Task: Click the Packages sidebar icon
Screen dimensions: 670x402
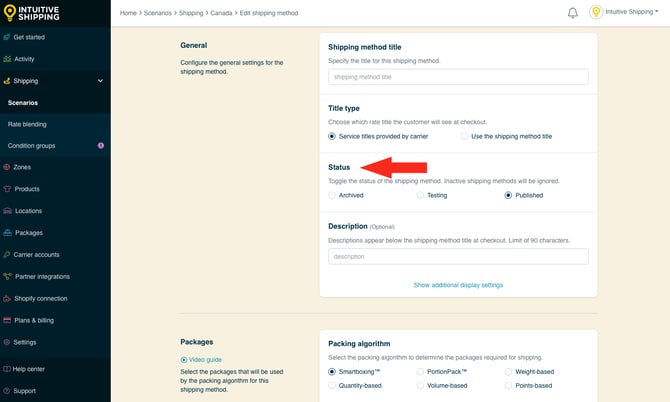Action: coord(7,233)
